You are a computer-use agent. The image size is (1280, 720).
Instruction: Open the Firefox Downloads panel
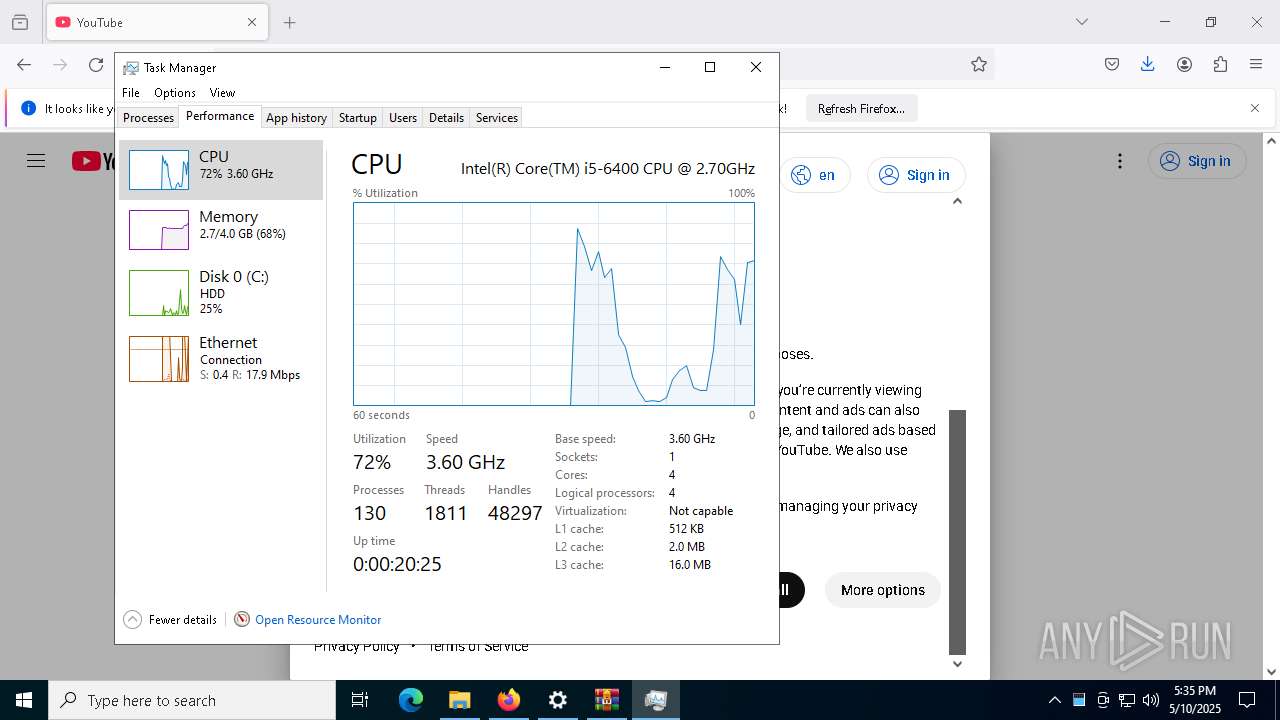point(1148,64)
